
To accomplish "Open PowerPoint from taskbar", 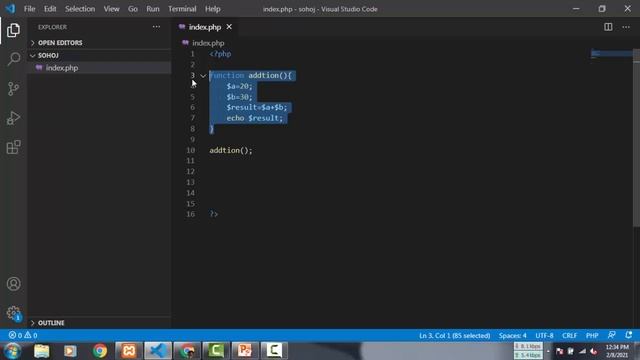I will click(x=245, y=351).
